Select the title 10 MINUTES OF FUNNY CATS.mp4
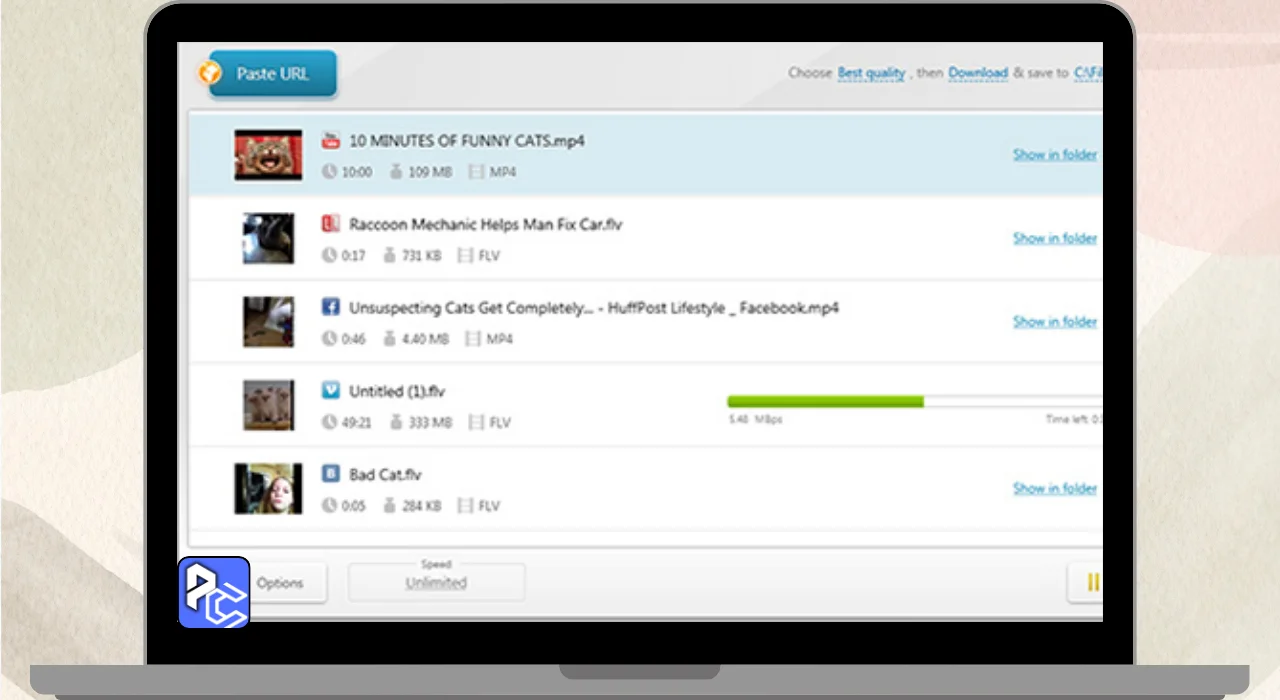The height and width of the screenshot is (700, 1280). click(467, 141)
